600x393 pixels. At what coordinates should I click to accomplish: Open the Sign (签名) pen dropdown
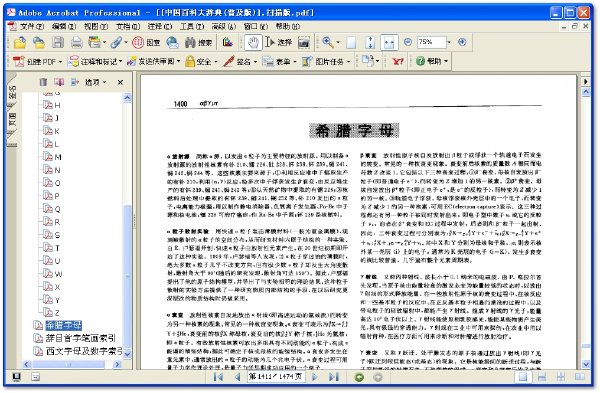(x=240, y=61)
